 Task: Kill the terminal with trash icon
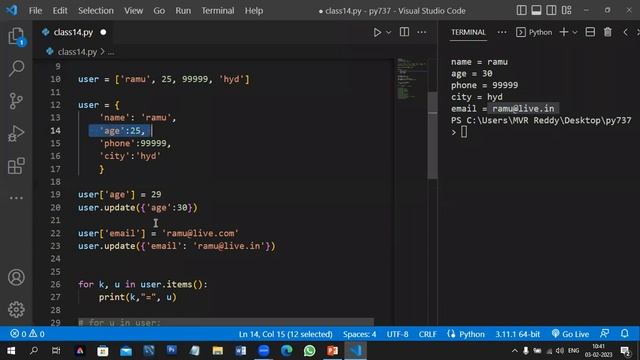tap(608, 32)
